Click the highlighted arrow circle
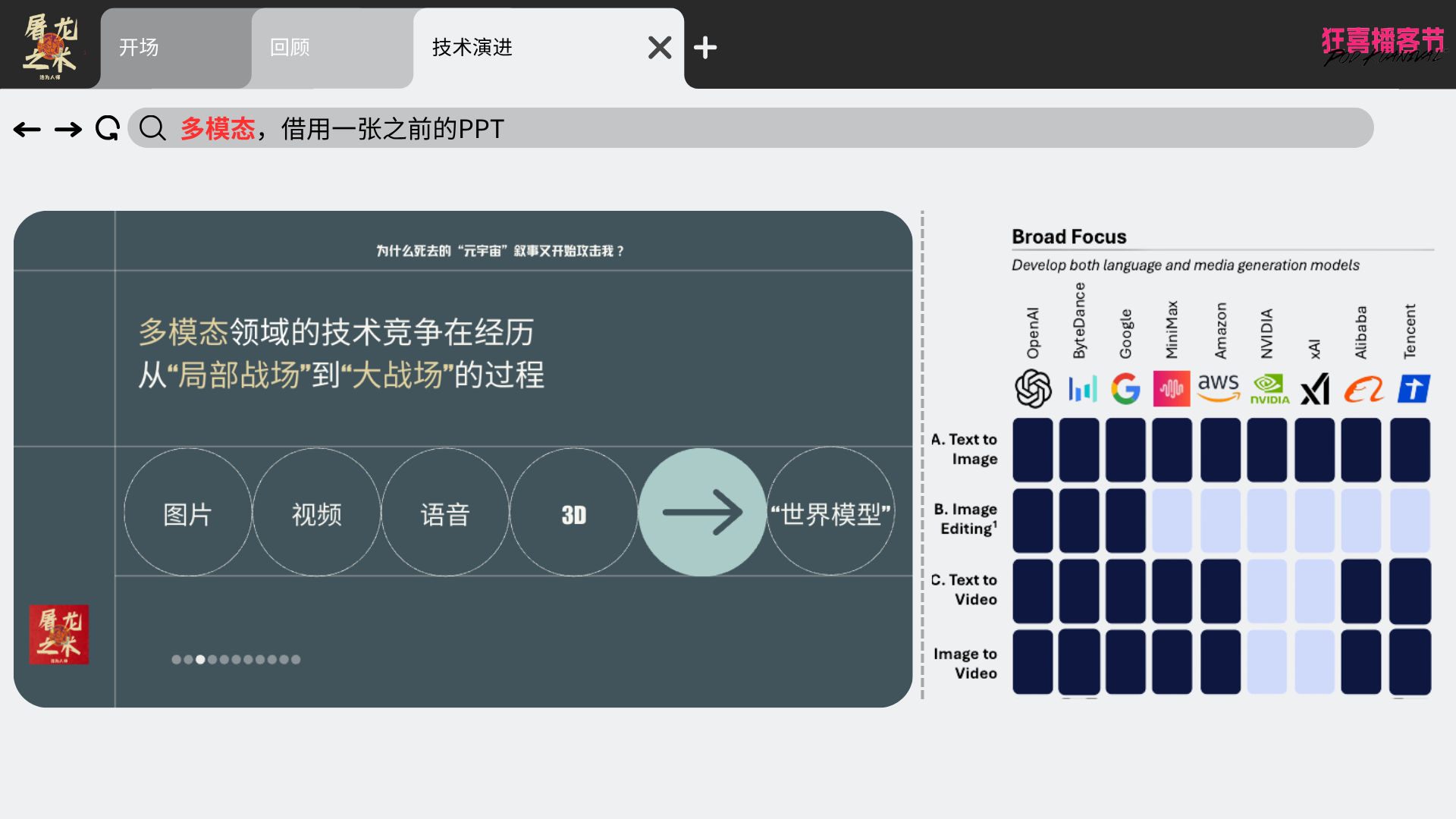 tap(702, 513)
